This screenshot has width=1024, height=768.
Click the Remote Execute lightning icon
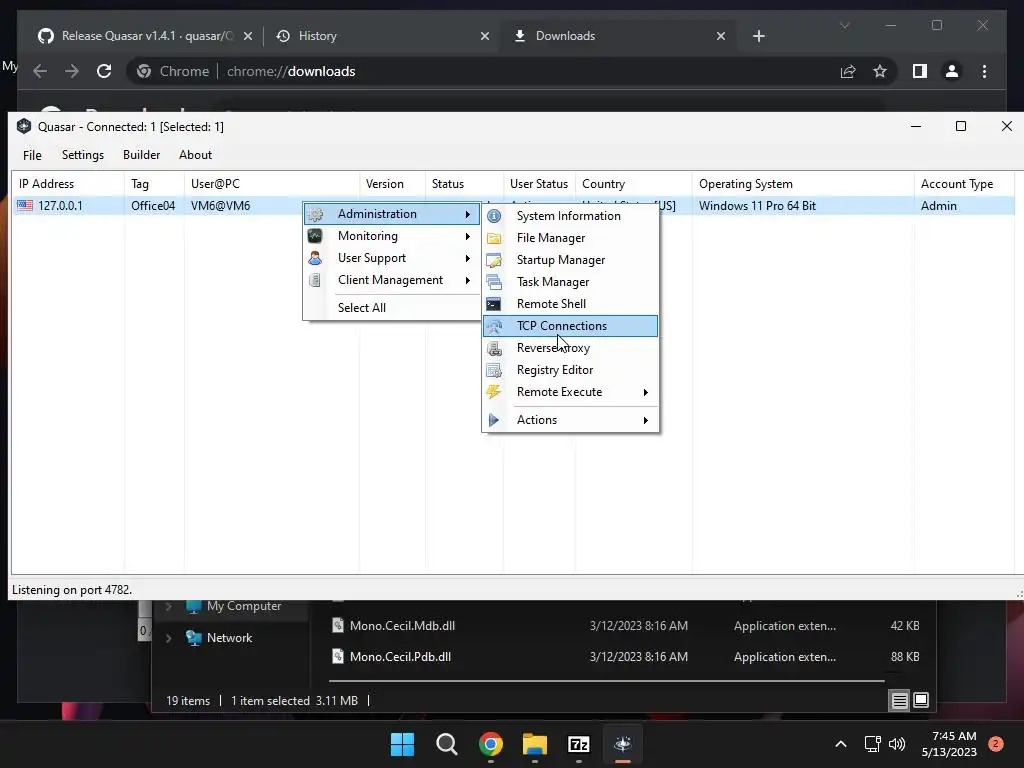494,392
